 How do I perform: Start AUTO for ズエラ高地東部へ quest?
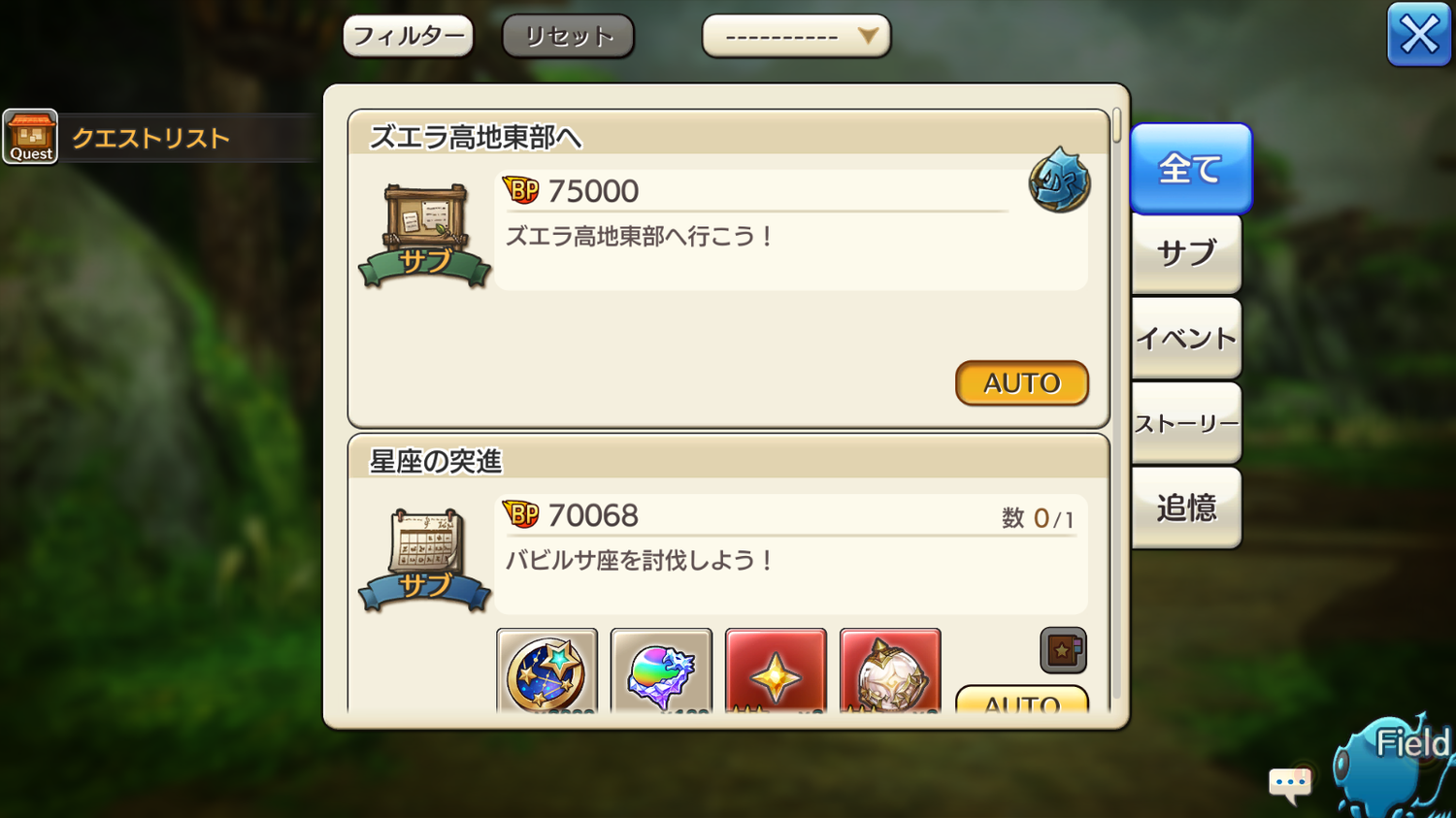tap(1022, 383)
